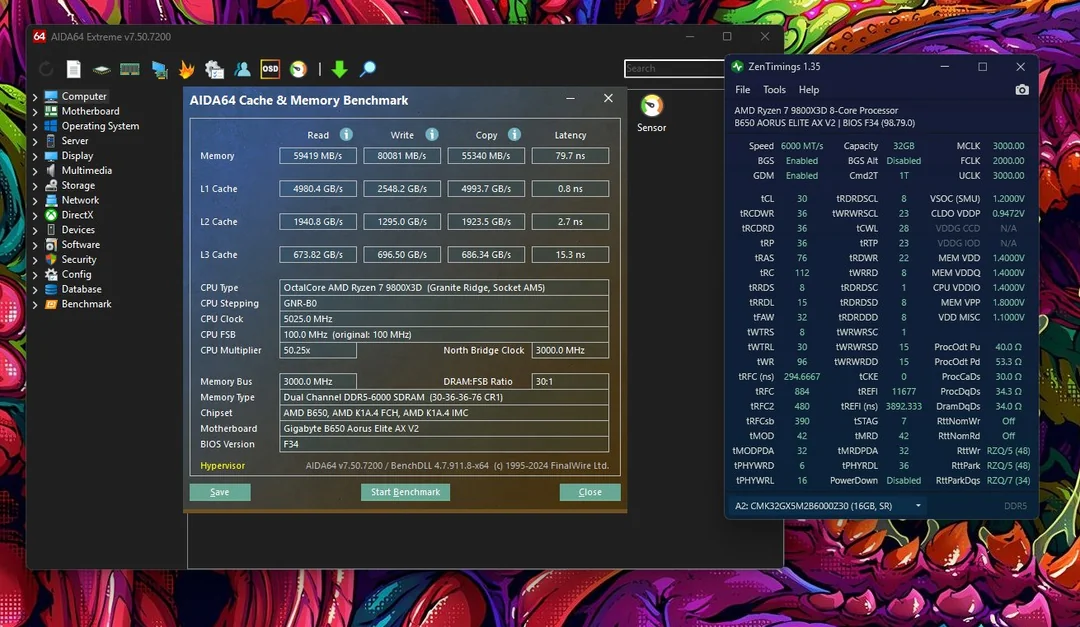Screen dimensions: 1080x627
Task: Click the user contact toolbar icon
Action: coord(242,69)
